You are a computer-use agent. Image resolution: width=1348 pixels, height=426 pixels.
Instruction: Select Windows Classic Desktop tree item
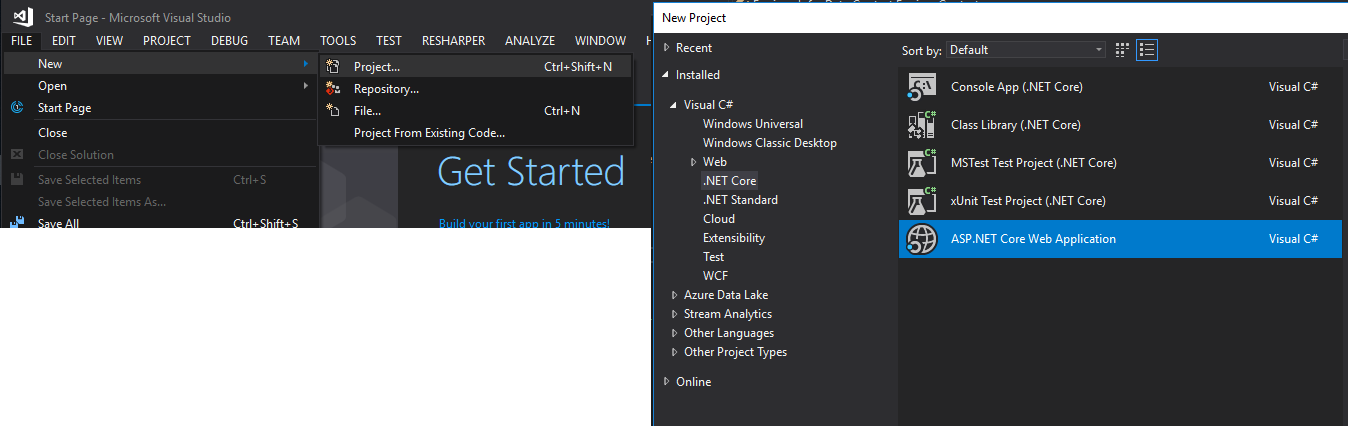click(770, 143)
